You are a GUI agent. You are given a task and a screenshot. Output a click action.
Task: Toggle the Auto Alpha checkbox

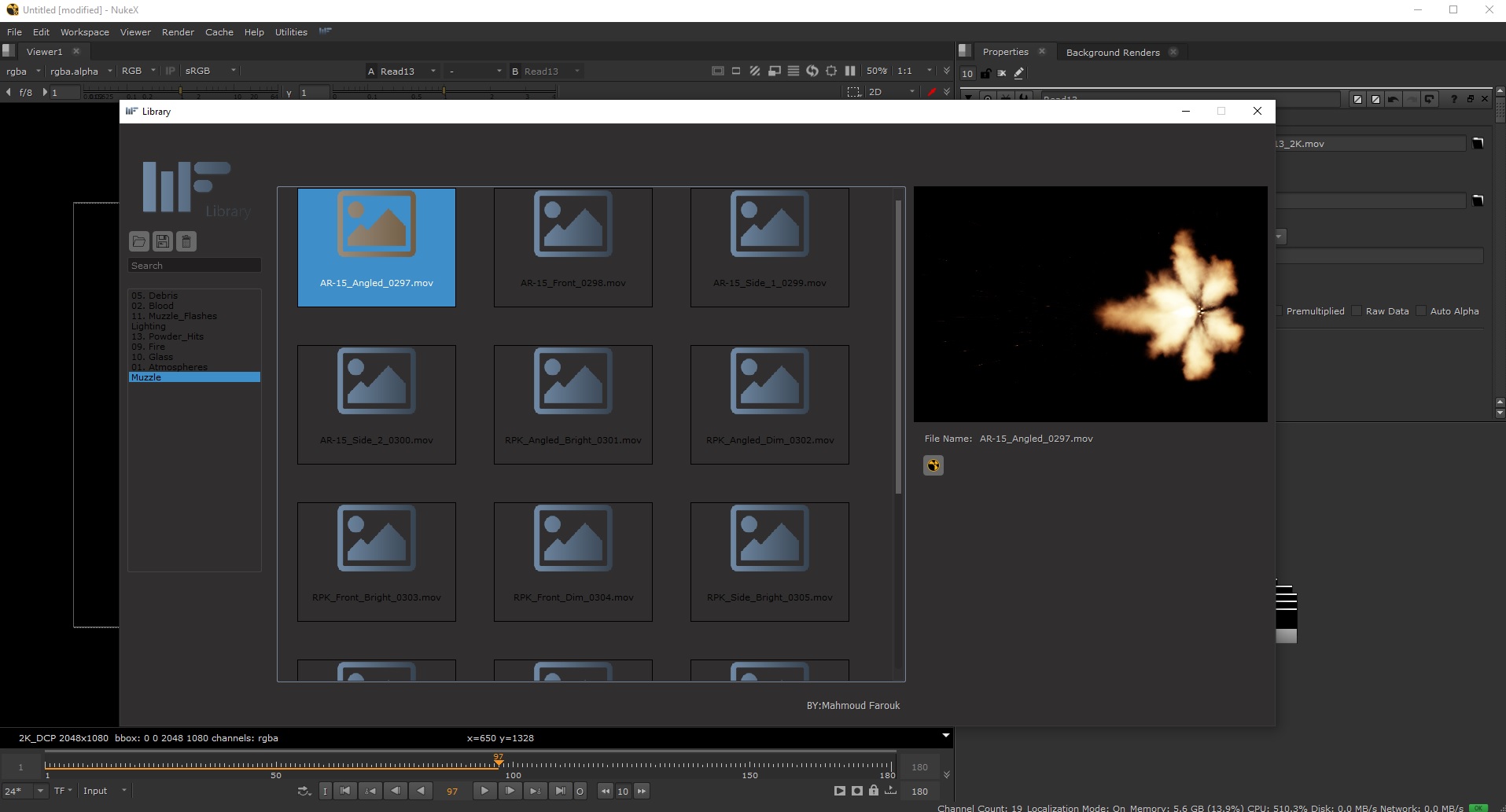1422,311
